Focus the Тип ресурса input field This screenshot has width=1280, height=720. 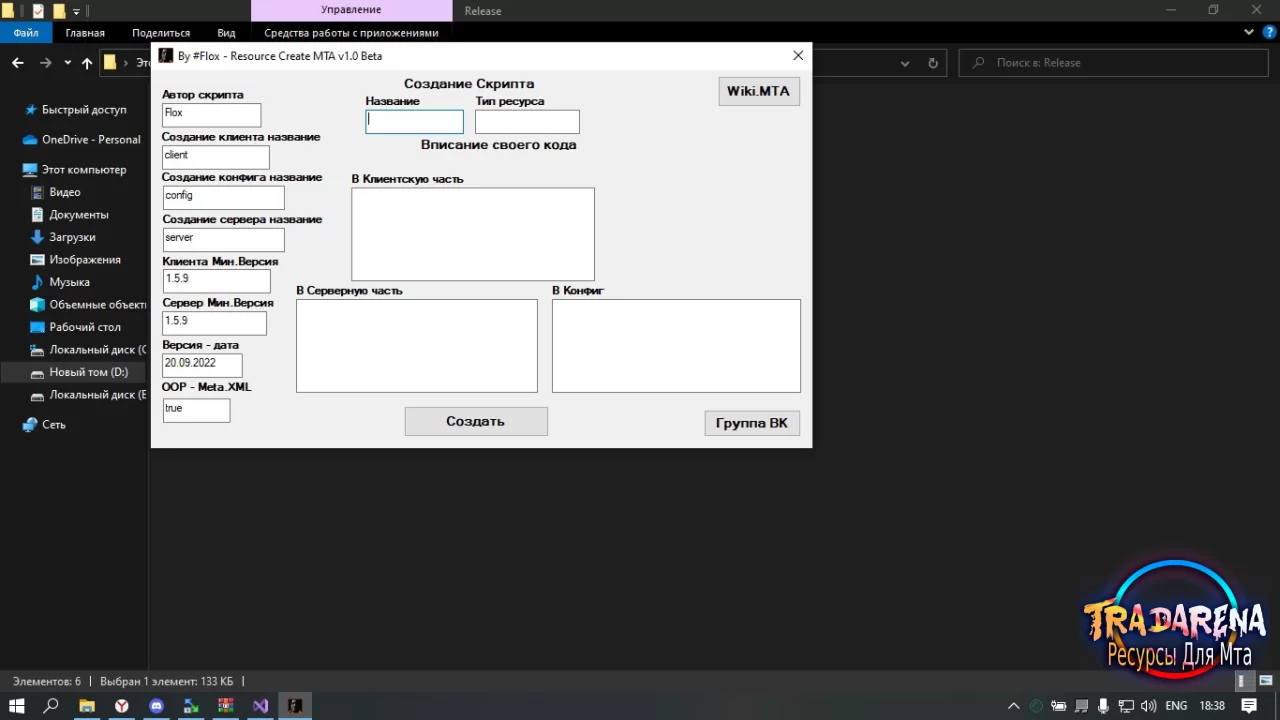pyautogui.click(x=527, y=121)
